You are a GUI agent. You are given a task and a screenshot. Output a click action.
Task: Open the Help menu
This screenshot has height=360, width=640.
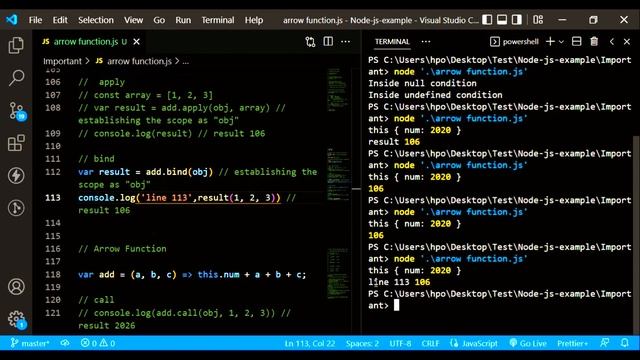point(254,20)
